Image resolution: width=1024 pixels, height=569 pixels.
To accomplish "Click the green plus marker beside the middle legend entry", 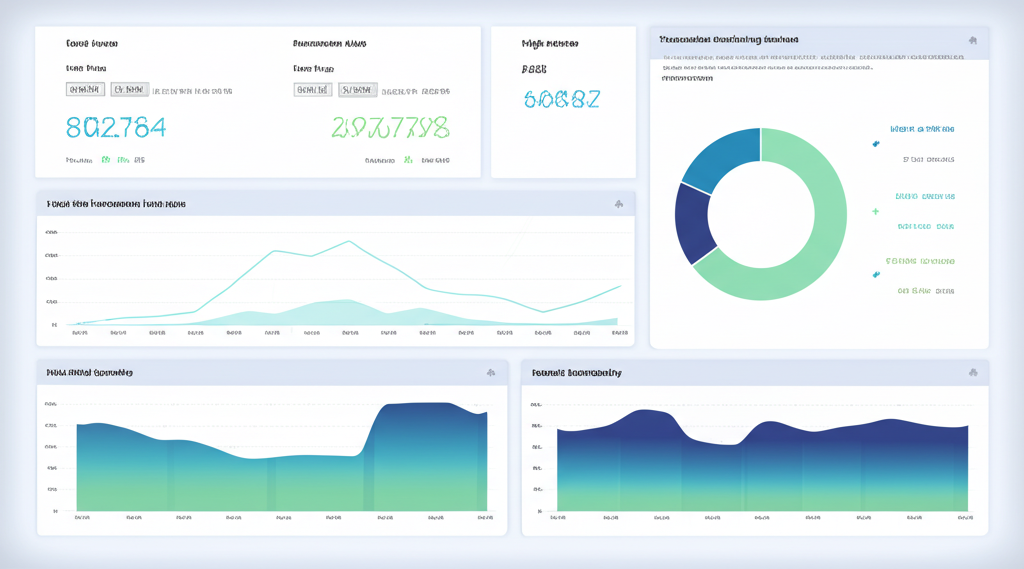I will click(x=876, y=212).
